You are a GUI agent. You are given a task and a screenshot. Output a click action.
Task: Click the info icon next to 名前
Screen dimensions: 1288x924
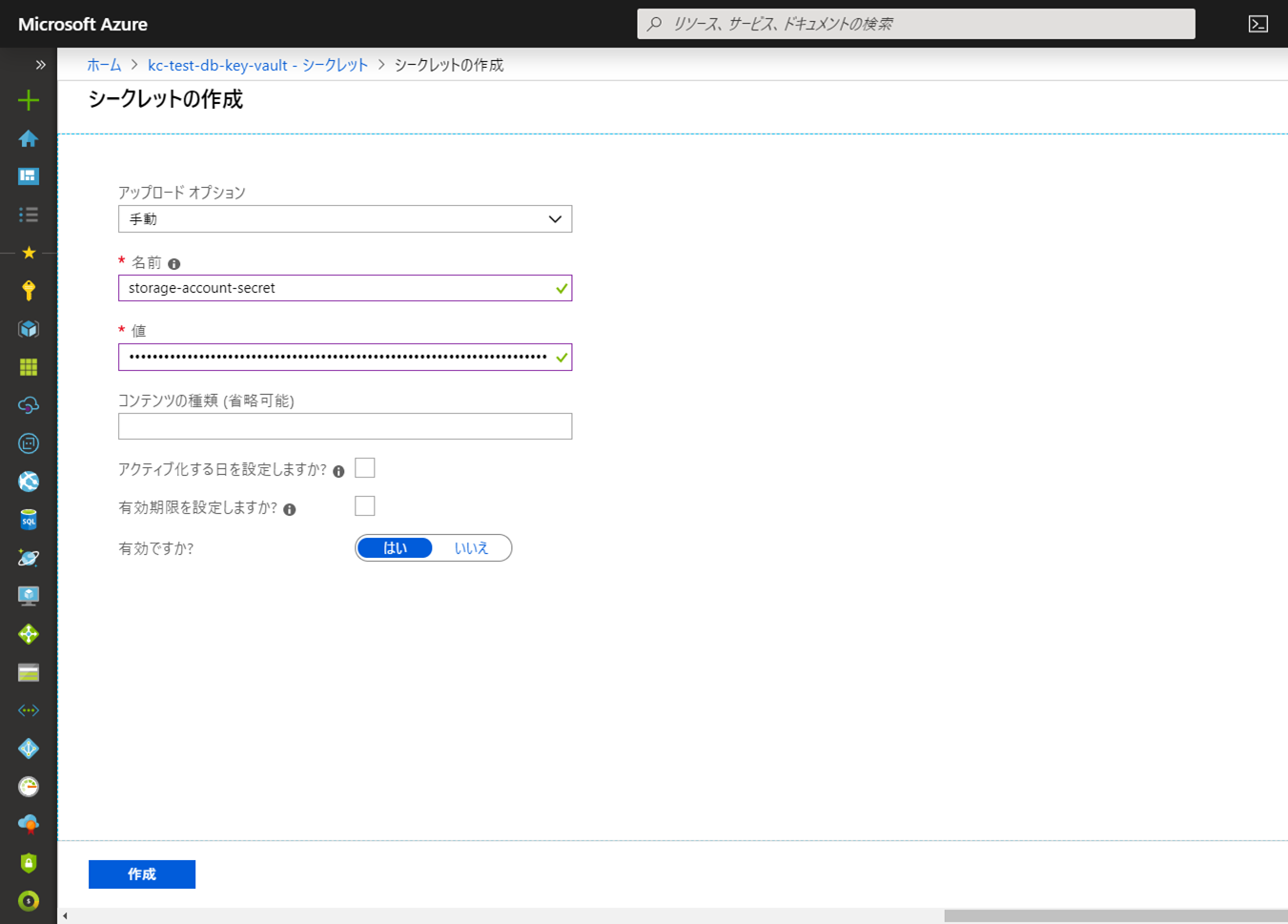pyautogui.click(x=174, y=264)
